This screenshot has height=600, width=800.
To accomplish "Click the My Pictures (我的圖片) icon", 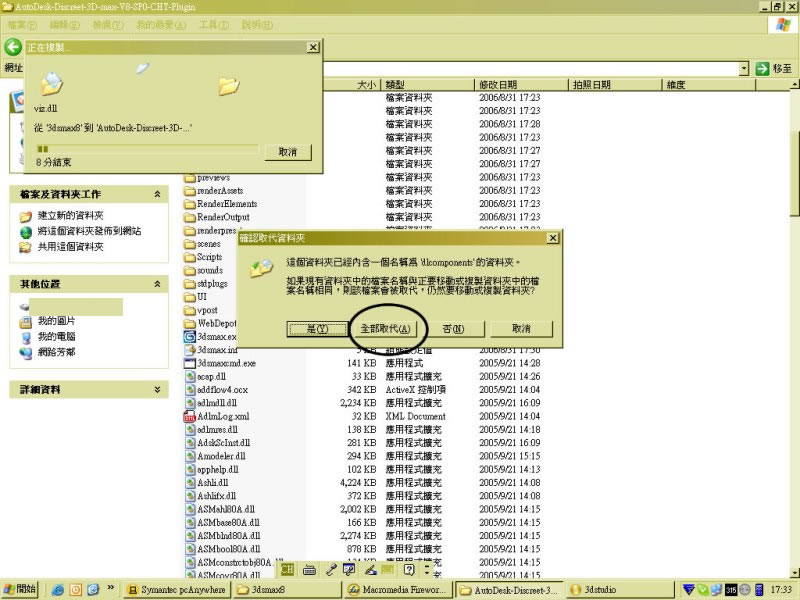I will pos(26,322).
